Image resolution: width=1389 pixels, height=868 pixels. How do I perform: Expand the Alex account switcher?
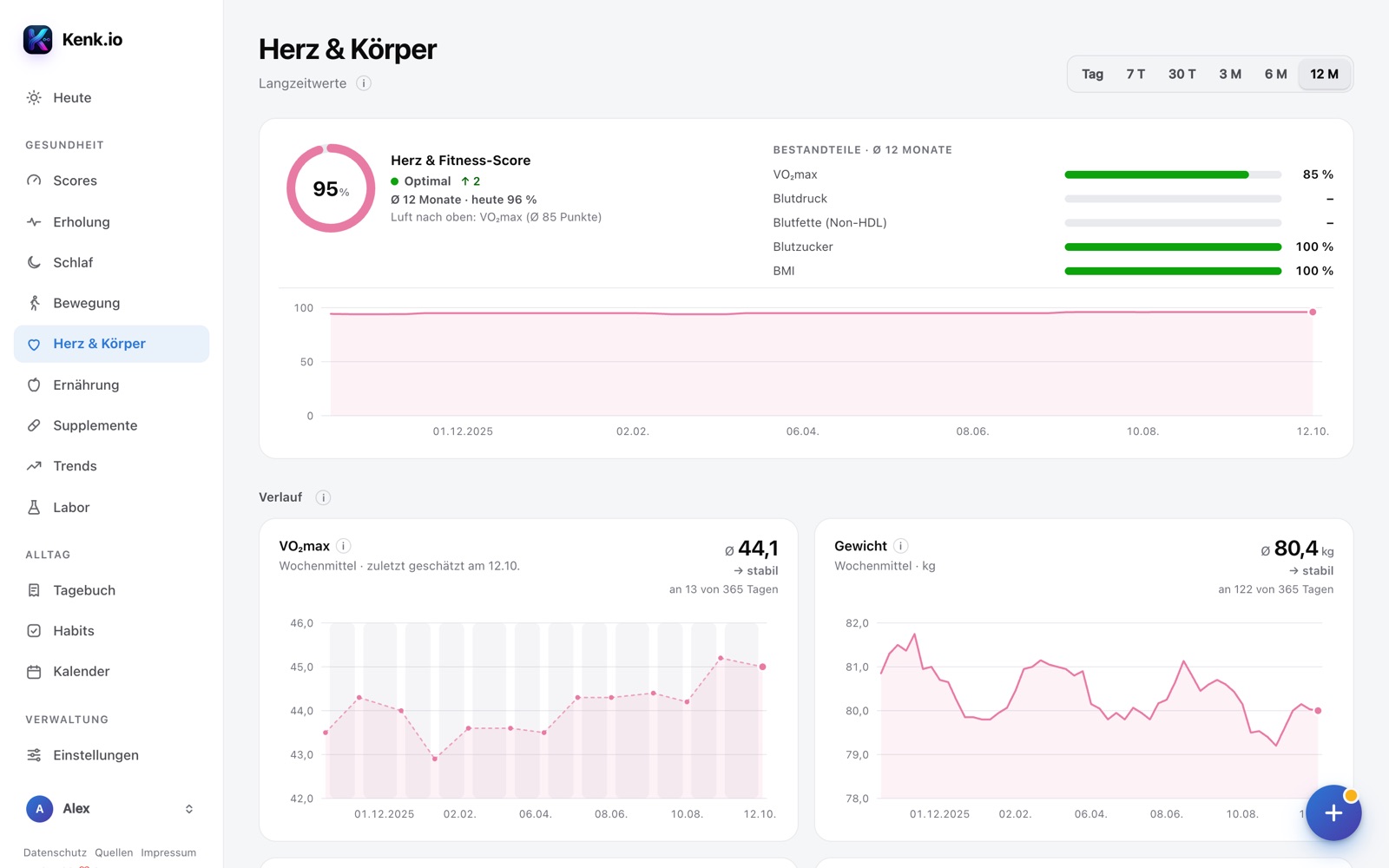[x=189, y=809]
